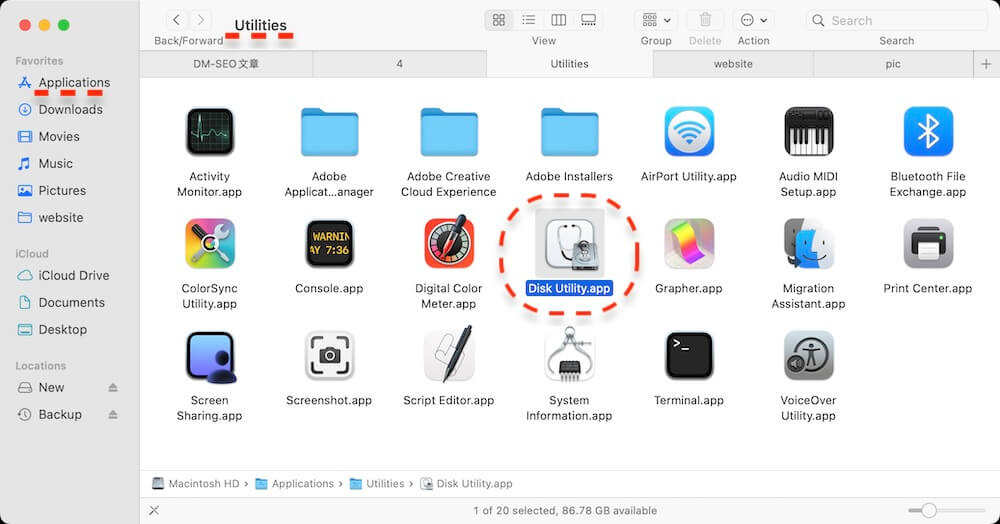Click the Search field

pos(897,20)
